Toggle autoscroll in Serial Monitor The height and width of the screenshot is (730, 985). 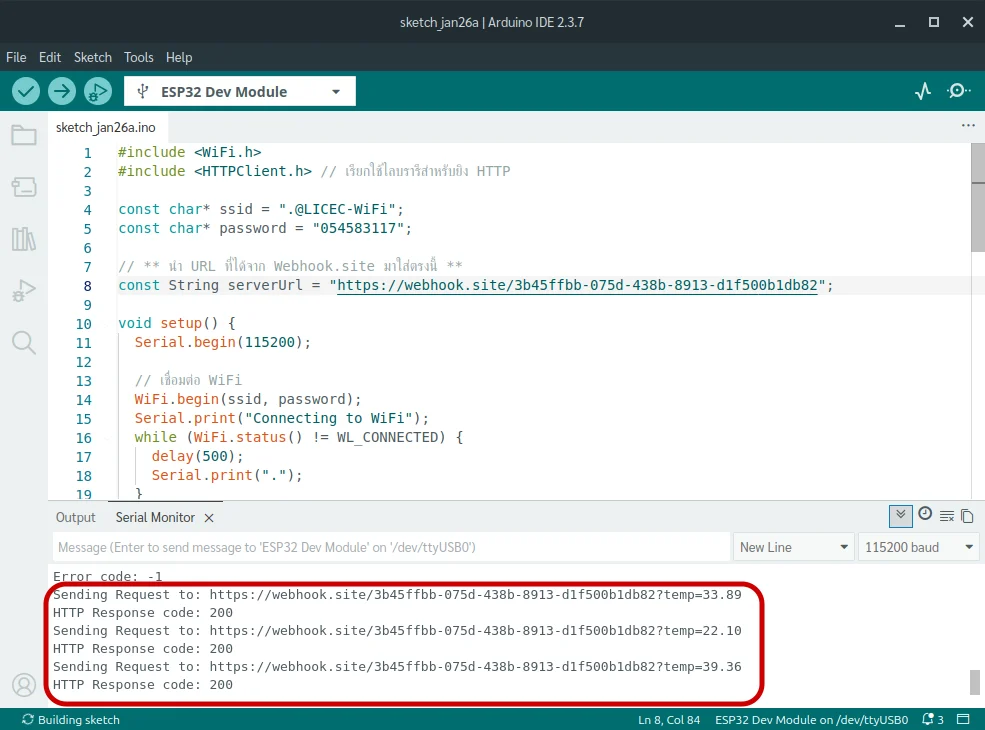(x=901, y=515)
